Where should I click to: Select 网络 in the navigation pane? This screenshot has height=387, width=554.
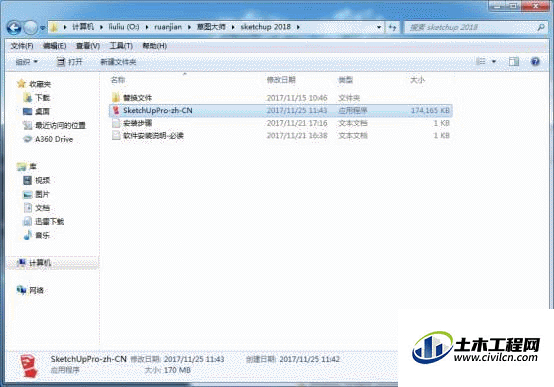click(36, 291)
